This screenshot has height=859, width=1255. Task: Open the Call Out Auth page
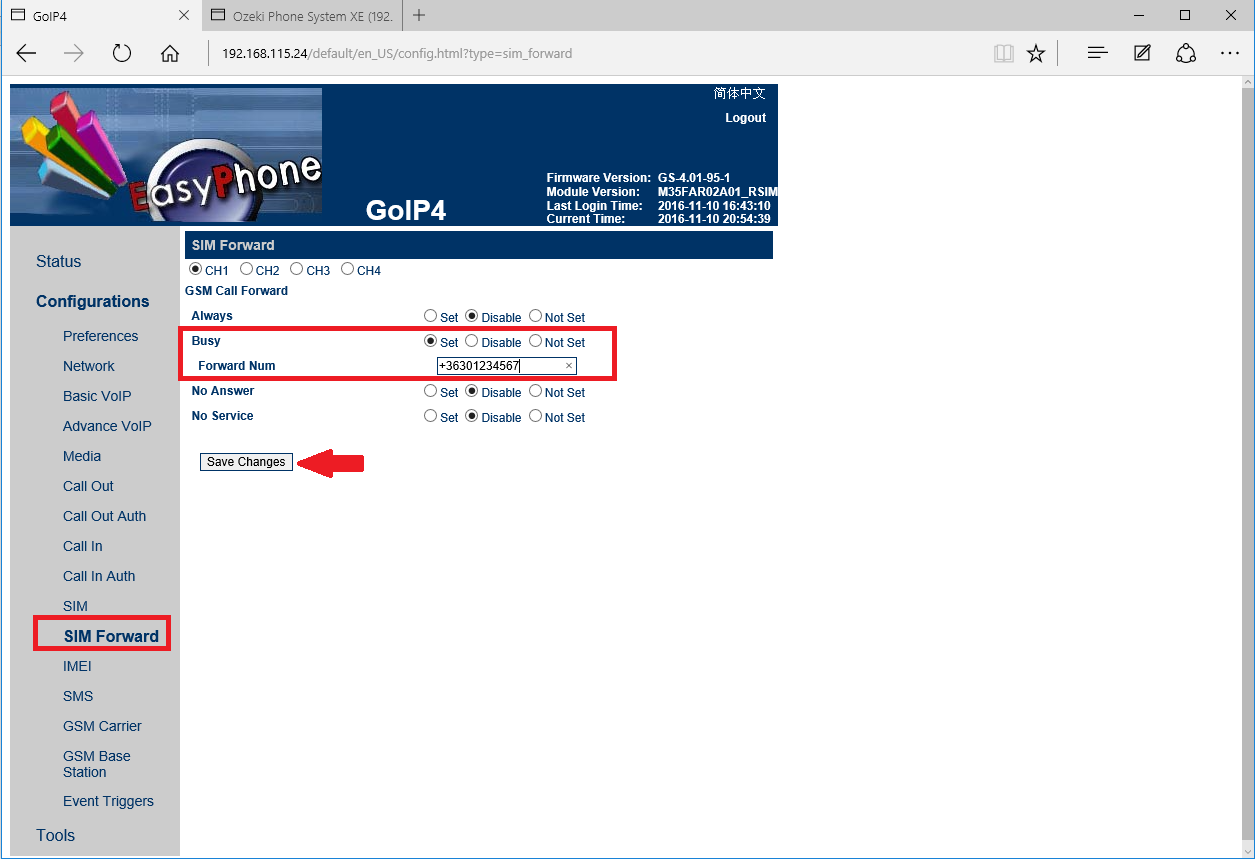[104, 516]
